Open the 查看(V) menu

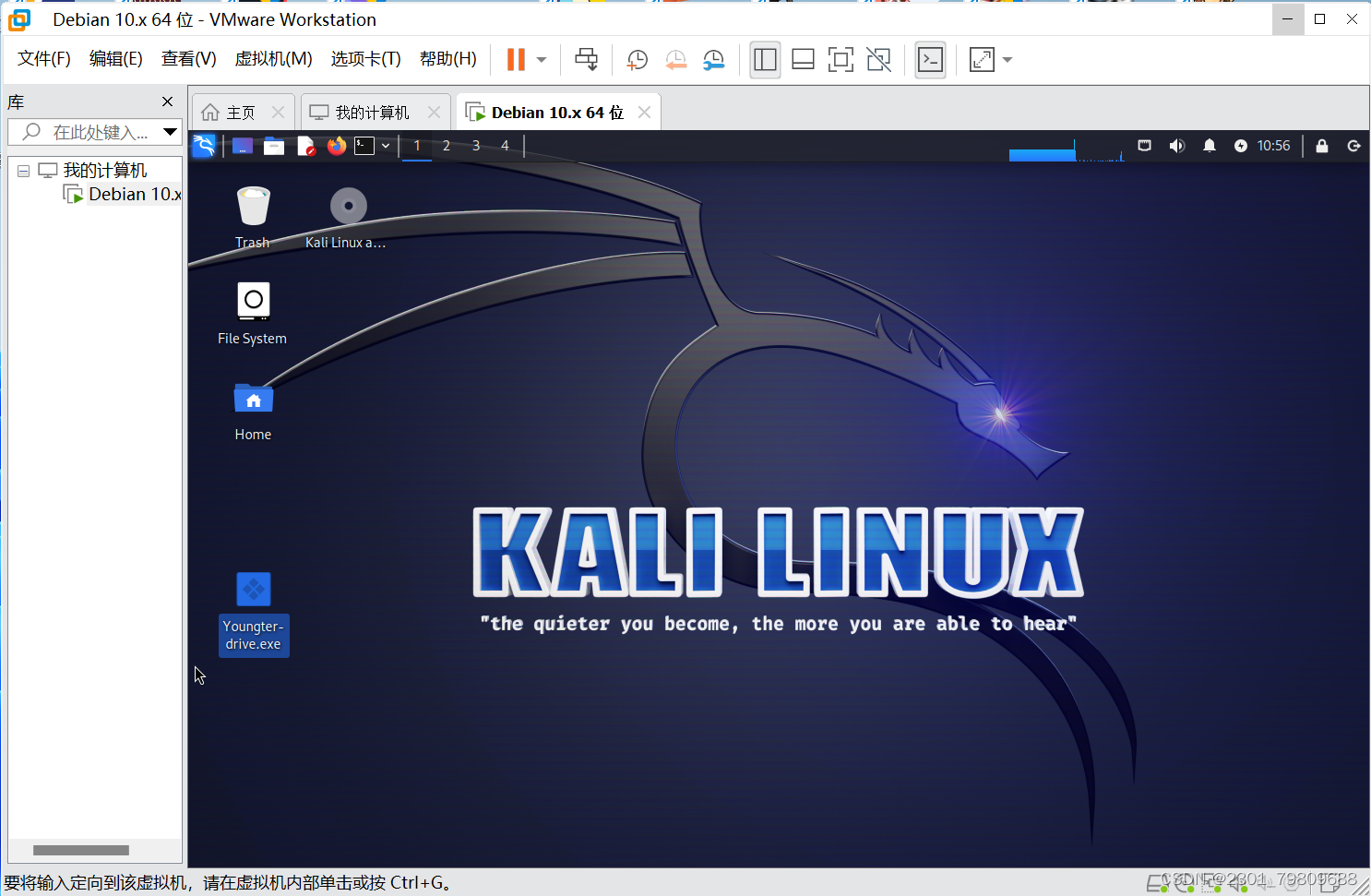pos(189,59)
